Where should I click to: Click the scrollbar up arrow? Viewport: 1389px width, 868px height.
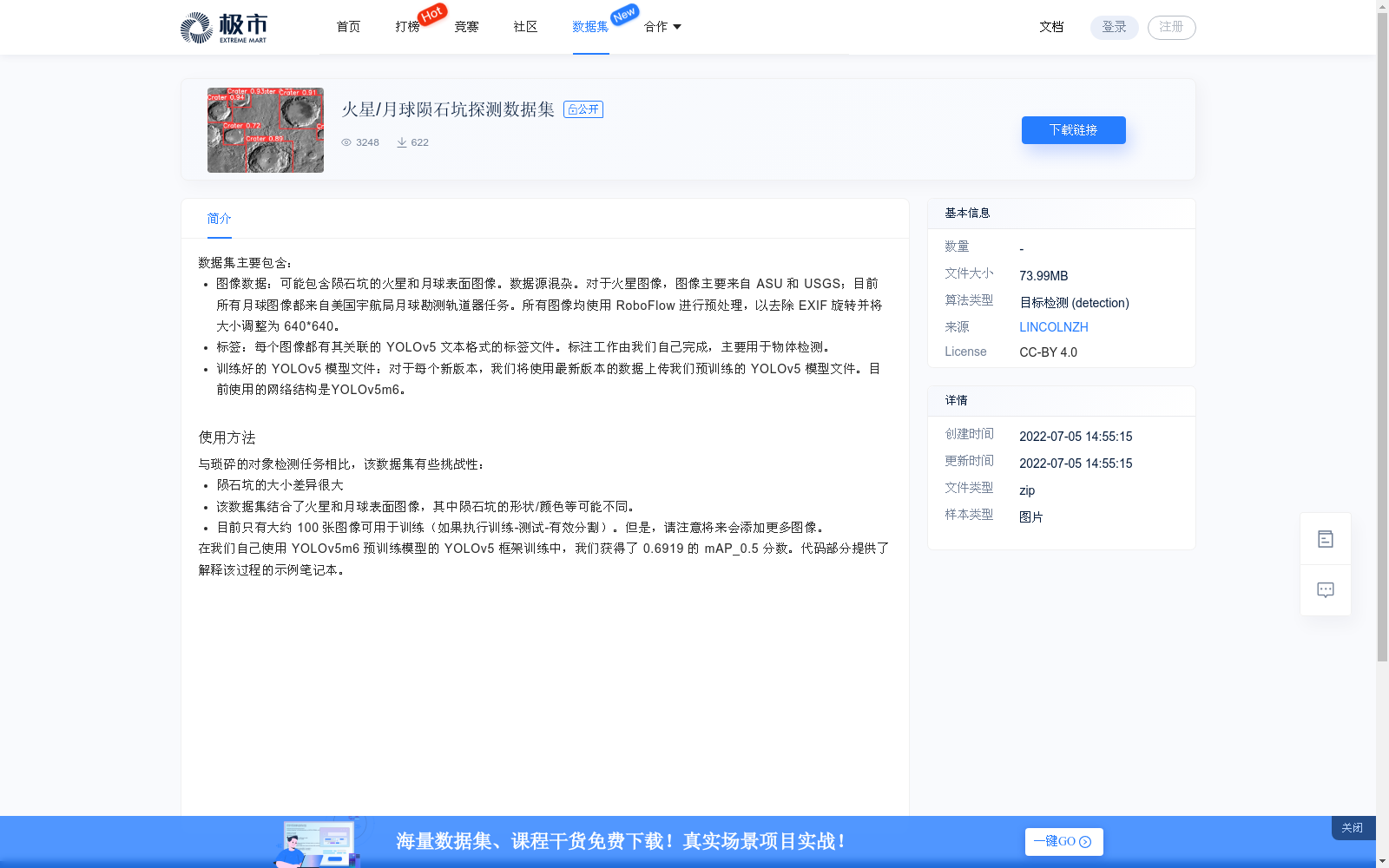[x=1382, y=6]
